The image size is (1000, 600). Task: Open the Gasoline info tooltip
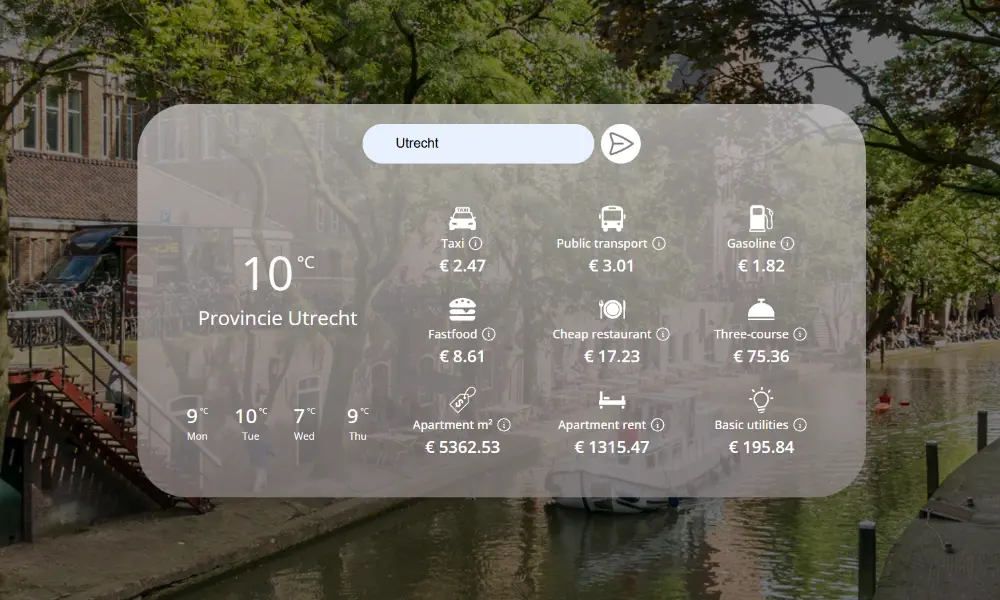click(x=789, y=242)
